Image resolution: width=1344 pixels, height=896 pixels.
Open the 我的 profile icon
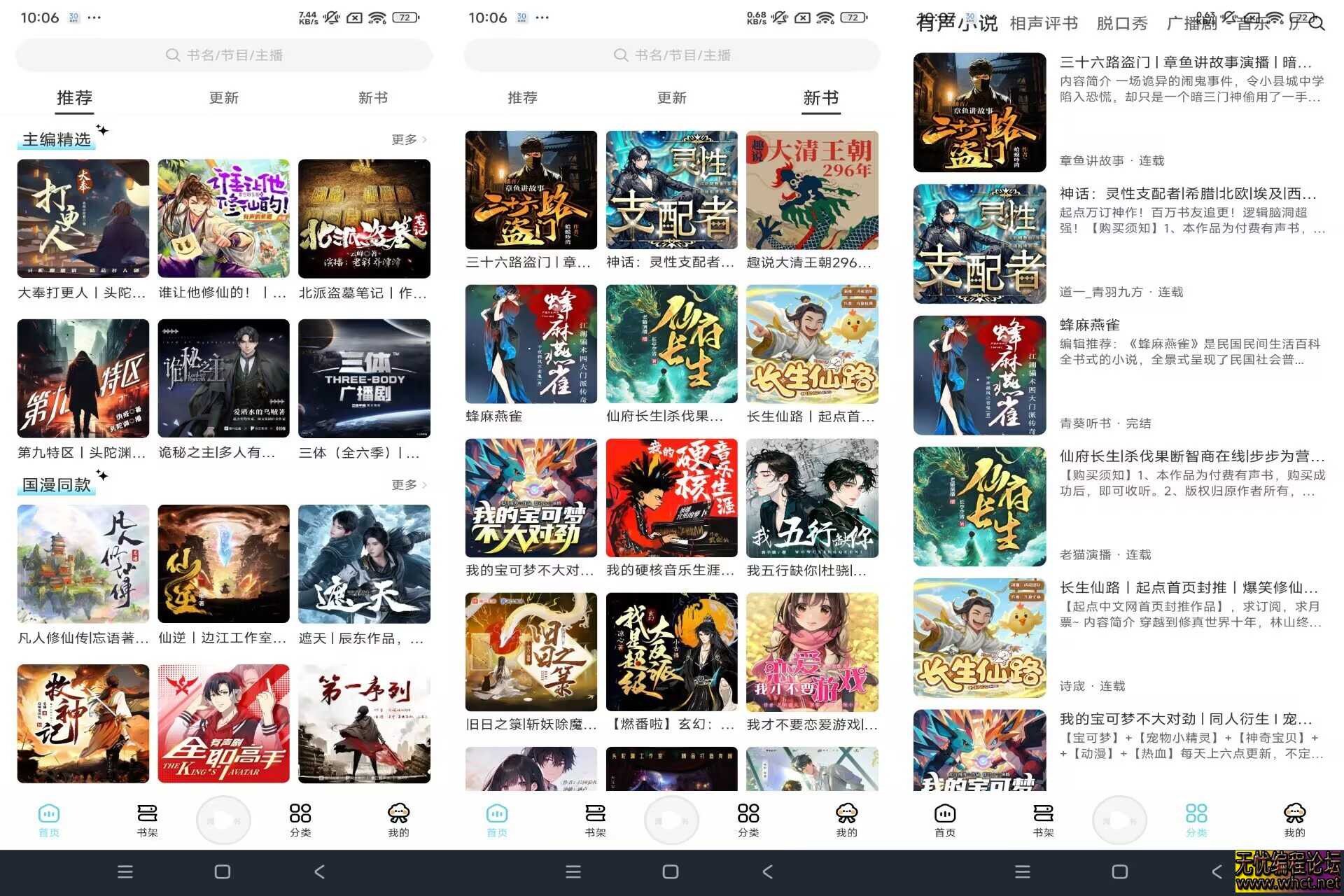tap(398, 819)
